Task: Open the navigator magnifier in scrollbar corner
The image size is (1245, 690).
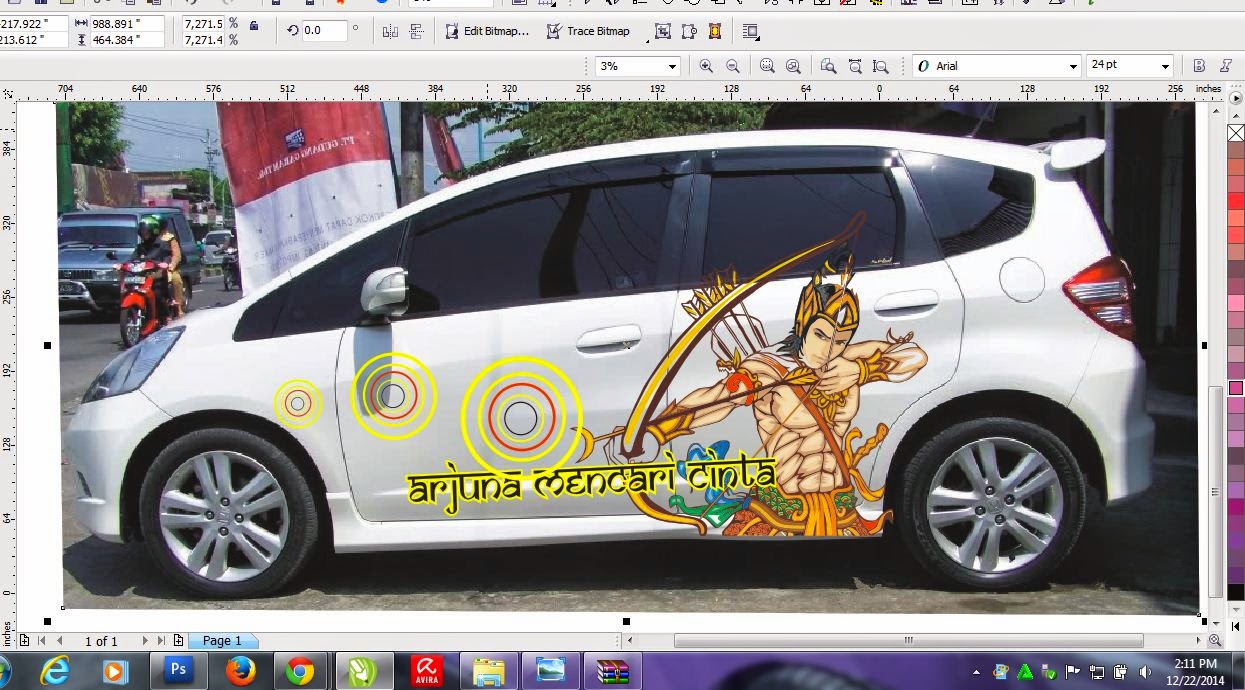Action: [x=1215, y=640]
